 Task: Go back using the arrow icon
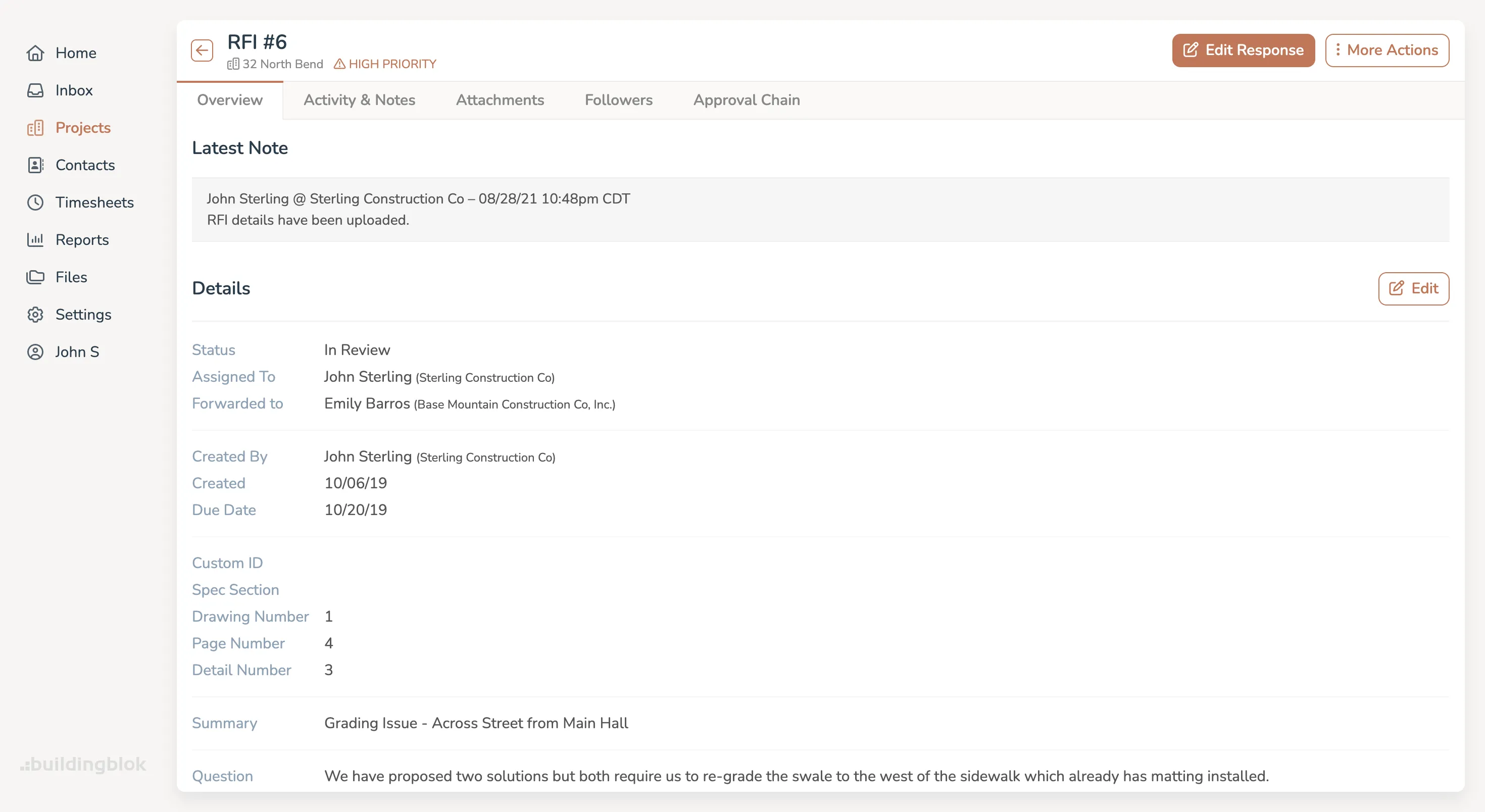coord(201,50)
